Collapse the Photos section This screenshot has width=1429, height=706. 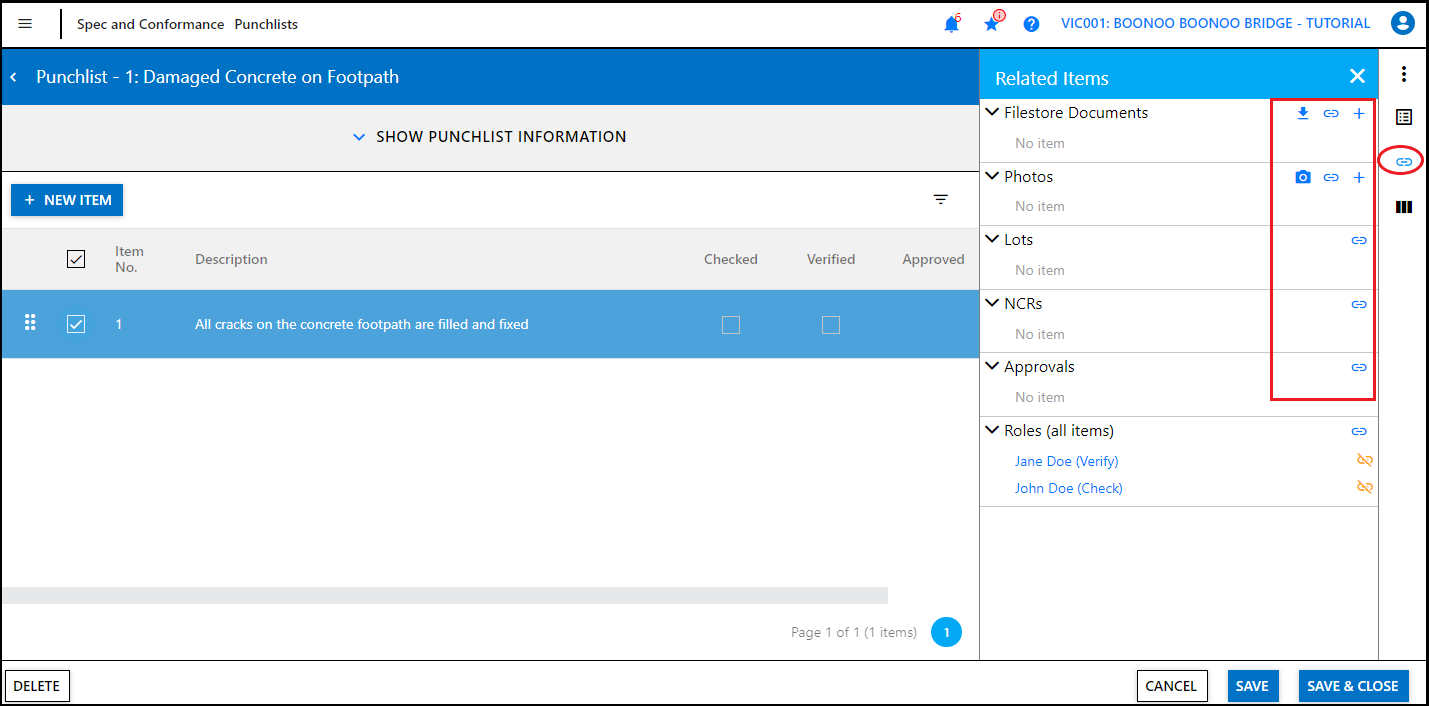pyautogui.click(x=992, y=176)
